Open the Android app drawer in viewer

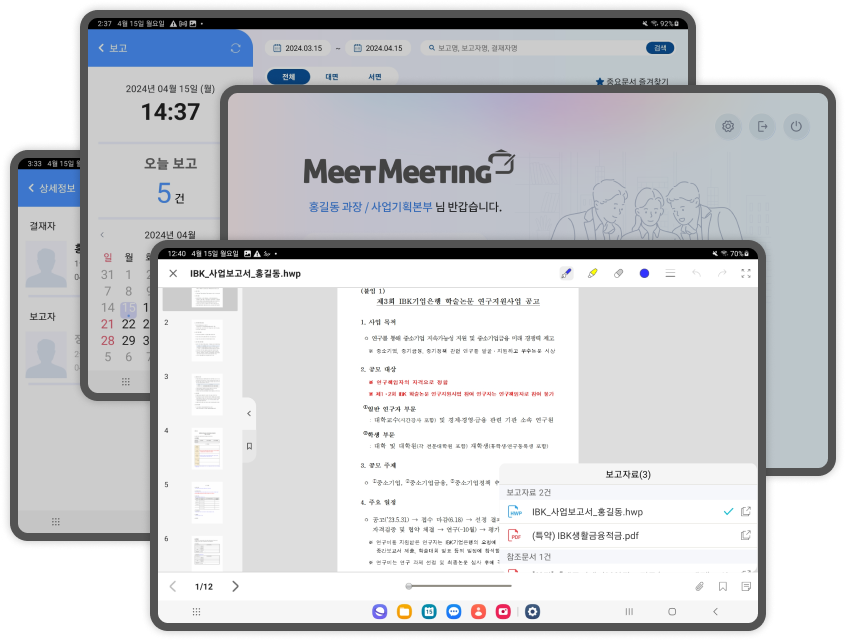196,612
